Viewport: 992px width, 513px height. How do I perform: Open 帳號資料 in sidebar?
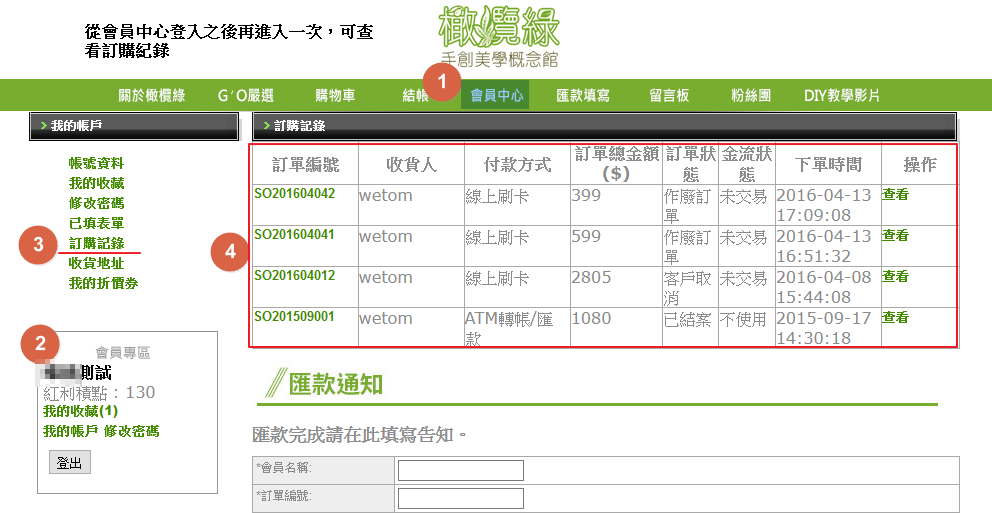tap(96, 163)
